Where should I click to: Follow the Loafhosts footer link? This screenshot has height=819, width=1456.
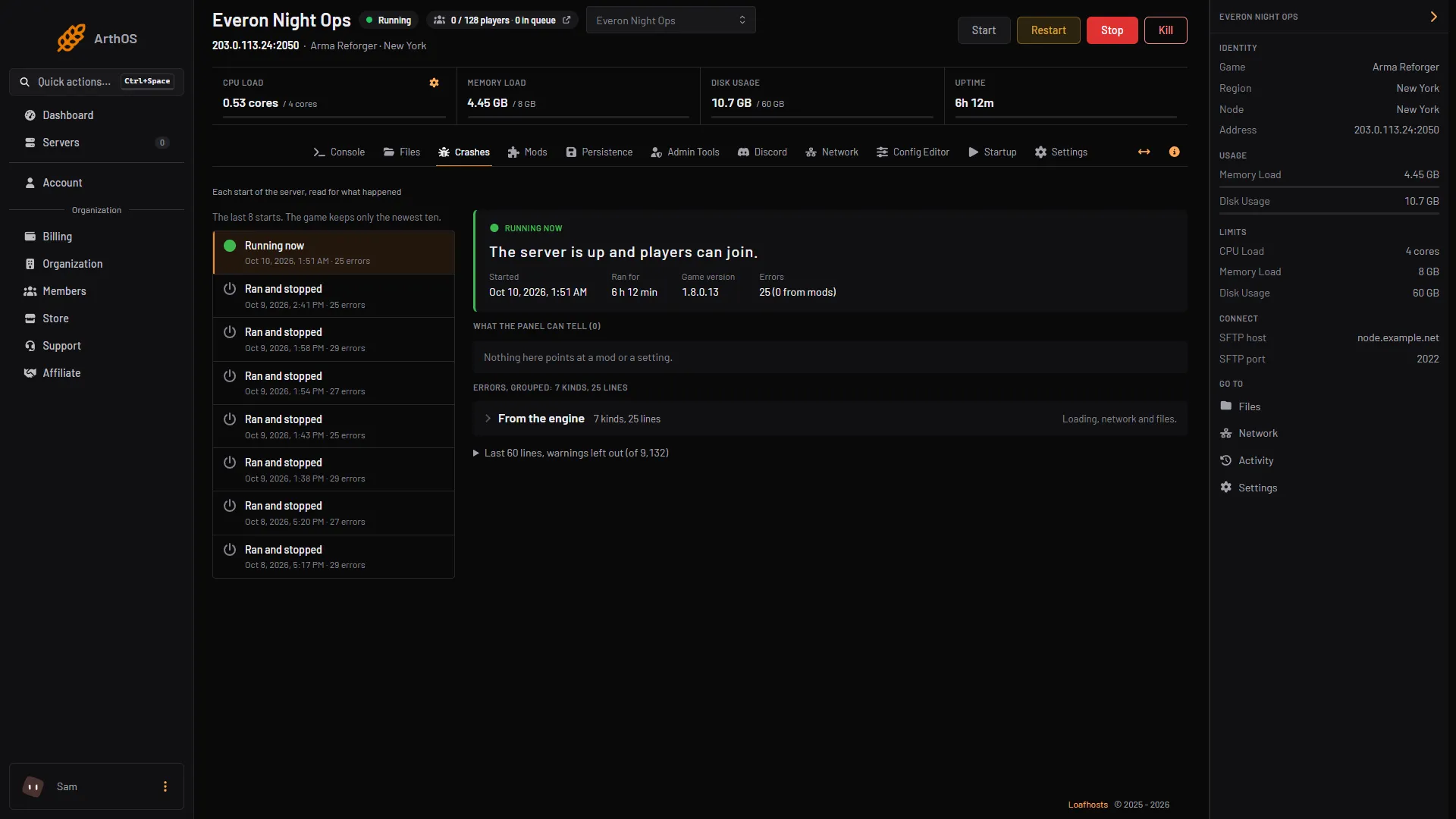(1087, 805)
